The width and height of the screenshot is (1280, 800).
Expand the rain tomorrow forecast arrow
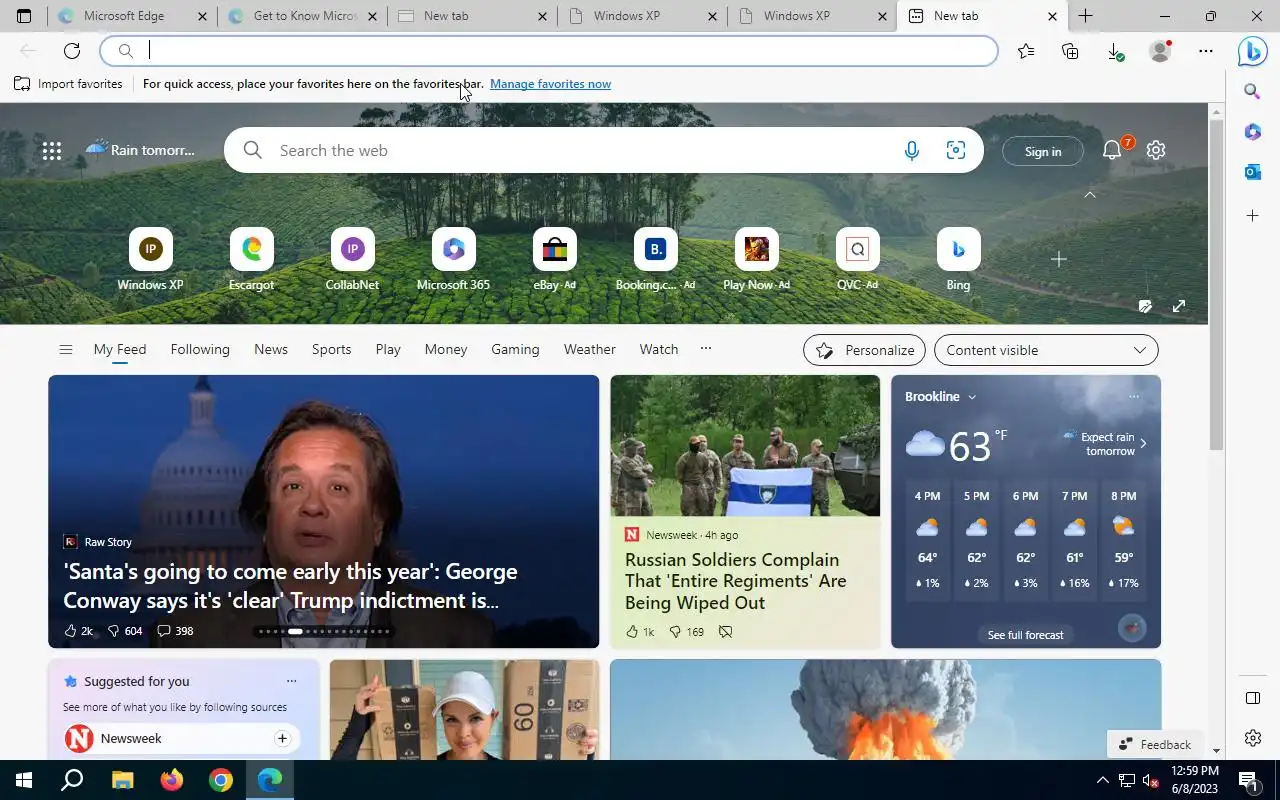click(1143, 443)
